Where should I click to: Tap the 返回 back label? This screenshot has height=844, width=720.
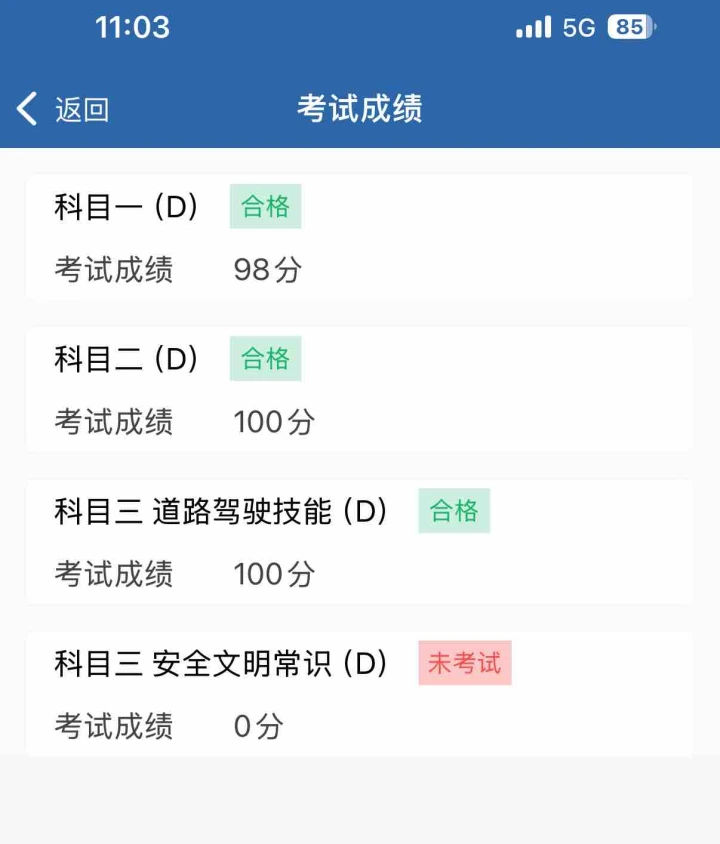82,109
